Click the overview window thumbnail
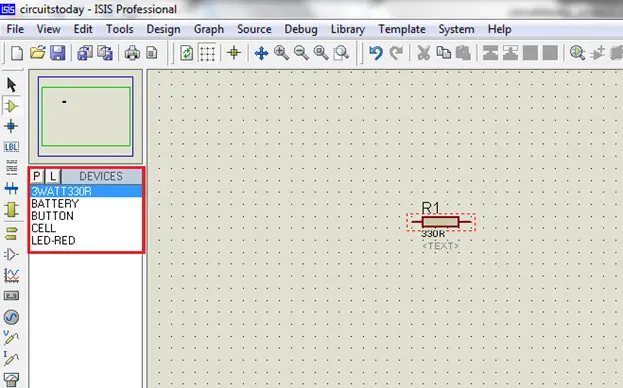 coord(85,116)
